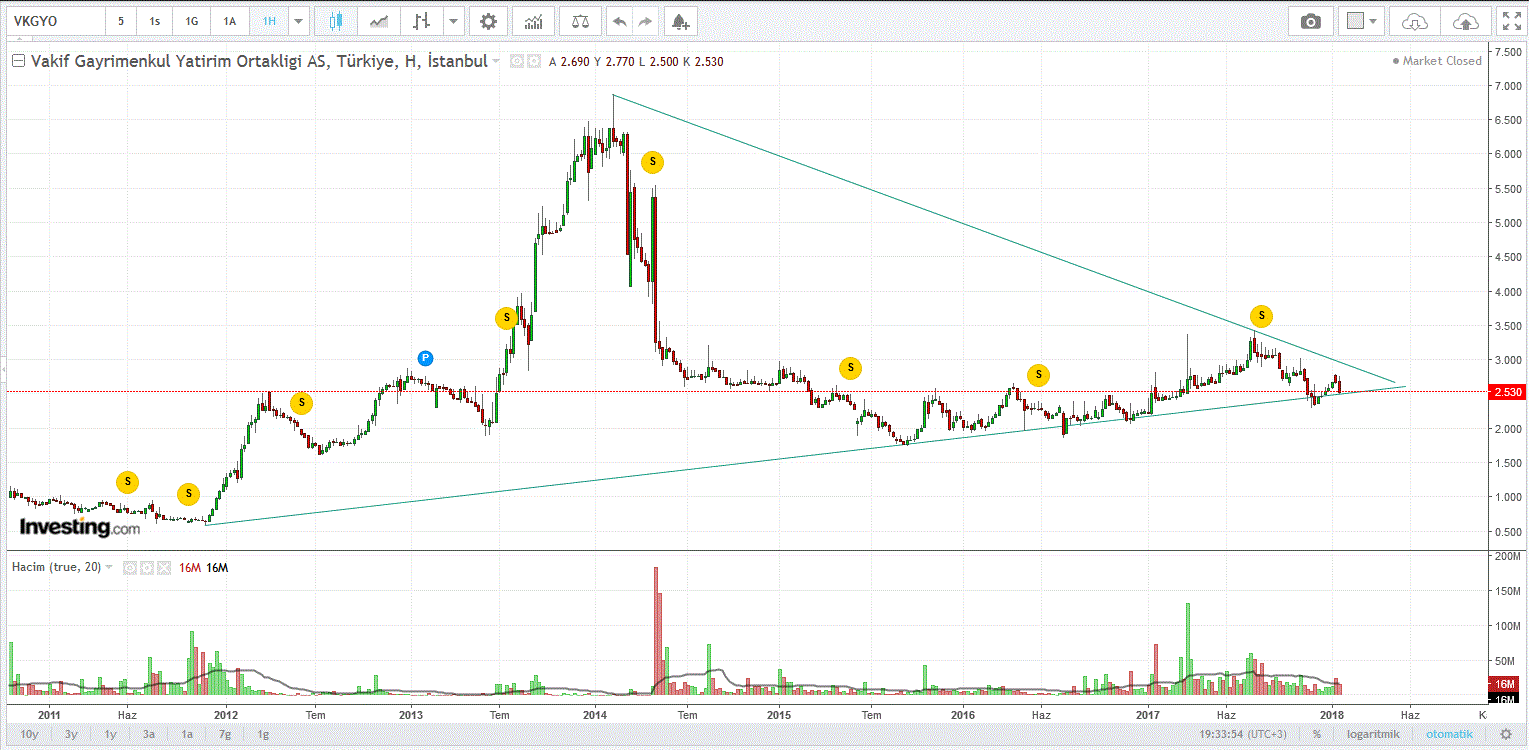Click the S marker near 2015 mid-year
The height and width of the screenshot is (750, 1529).
[x=849, y=368]
